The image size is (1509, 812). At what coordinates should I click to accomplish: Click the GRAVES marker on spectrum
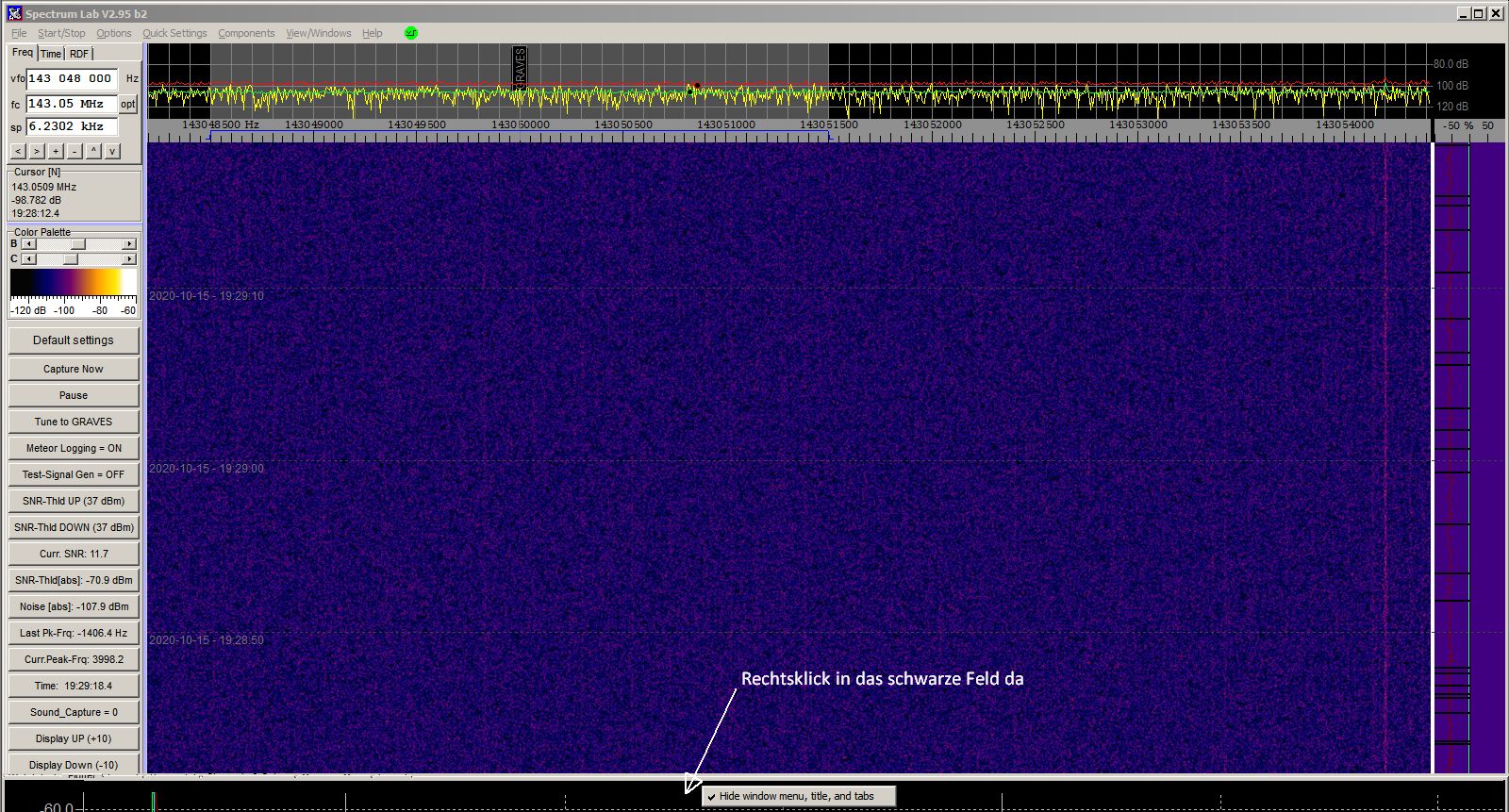520,67
